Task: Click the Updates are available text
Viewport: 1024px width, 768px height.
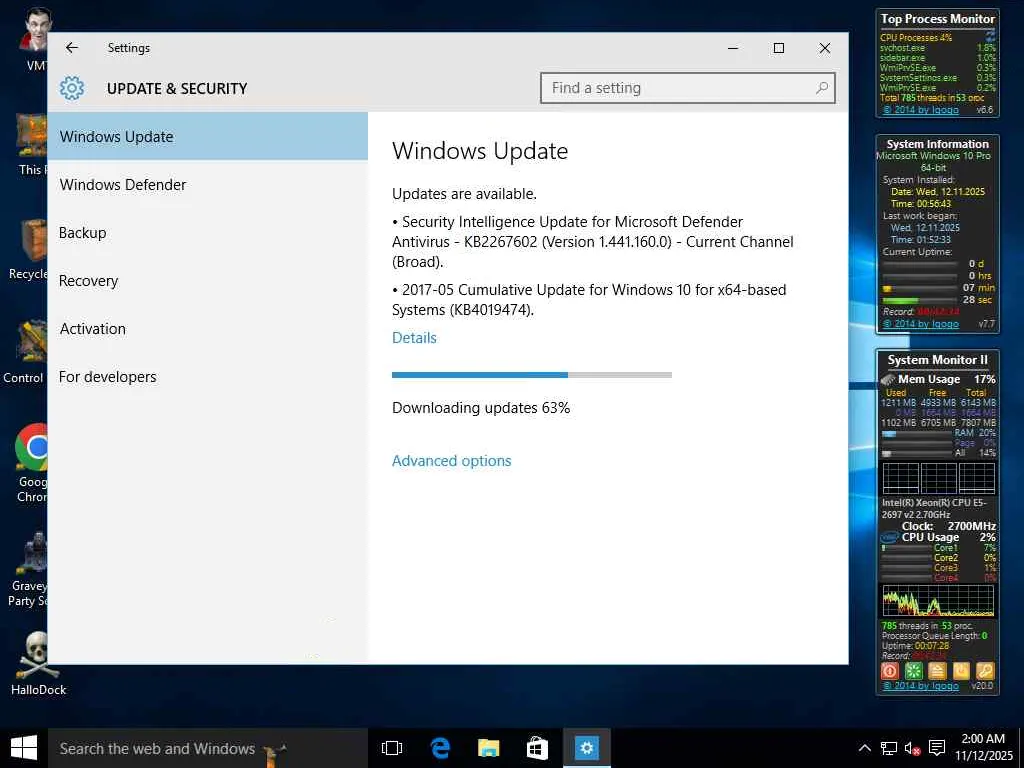Action: [x=464, y=194]
